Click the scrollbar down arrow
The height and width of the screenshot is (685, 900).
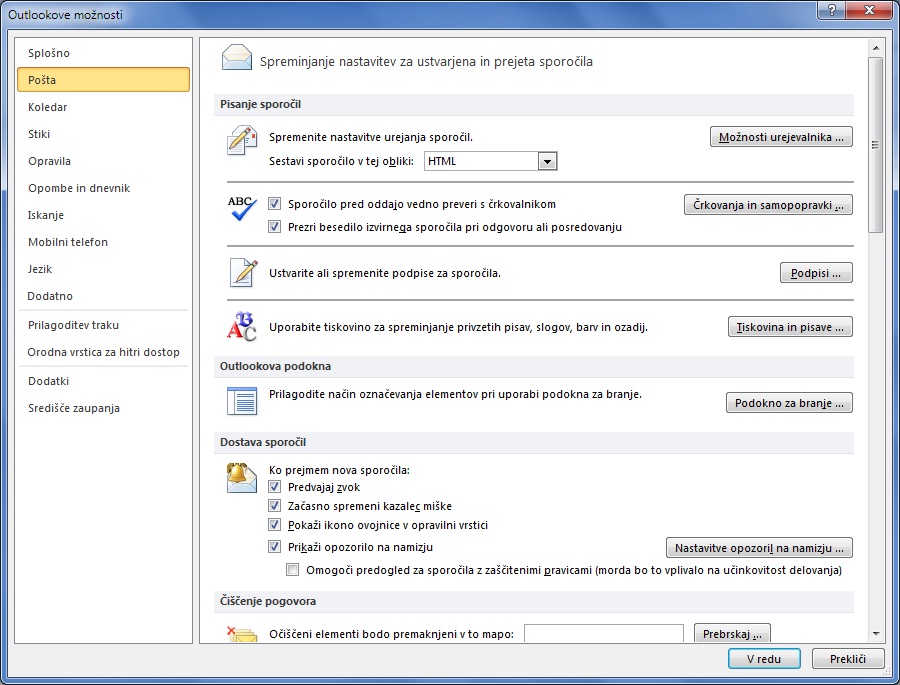click(x=875, y=634)
